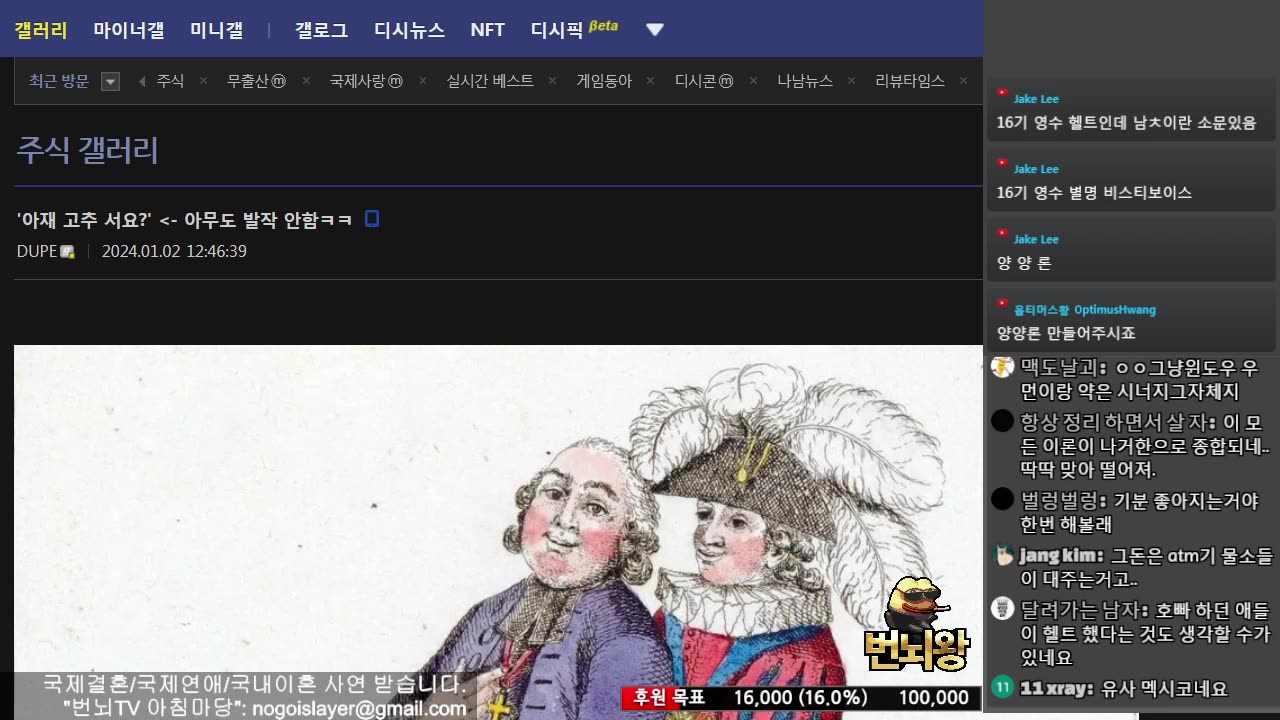
Task: Click the email nogoislayer@gmail.com text
Action: pos(359,708)
